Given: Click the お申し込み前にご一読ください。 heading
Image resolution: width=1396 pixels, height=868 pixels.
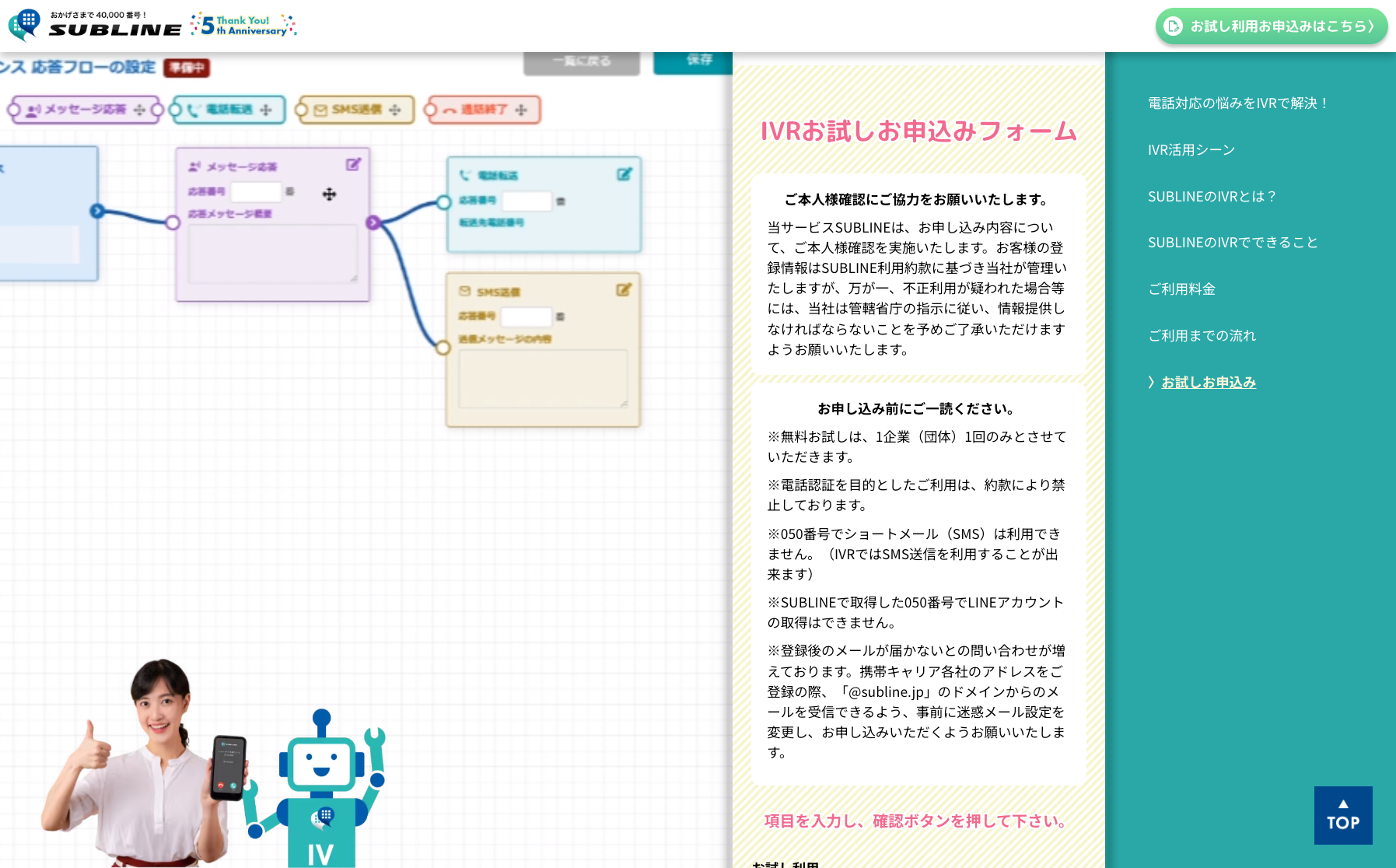Looking at the screenshot, I should [x=918, y=409].
